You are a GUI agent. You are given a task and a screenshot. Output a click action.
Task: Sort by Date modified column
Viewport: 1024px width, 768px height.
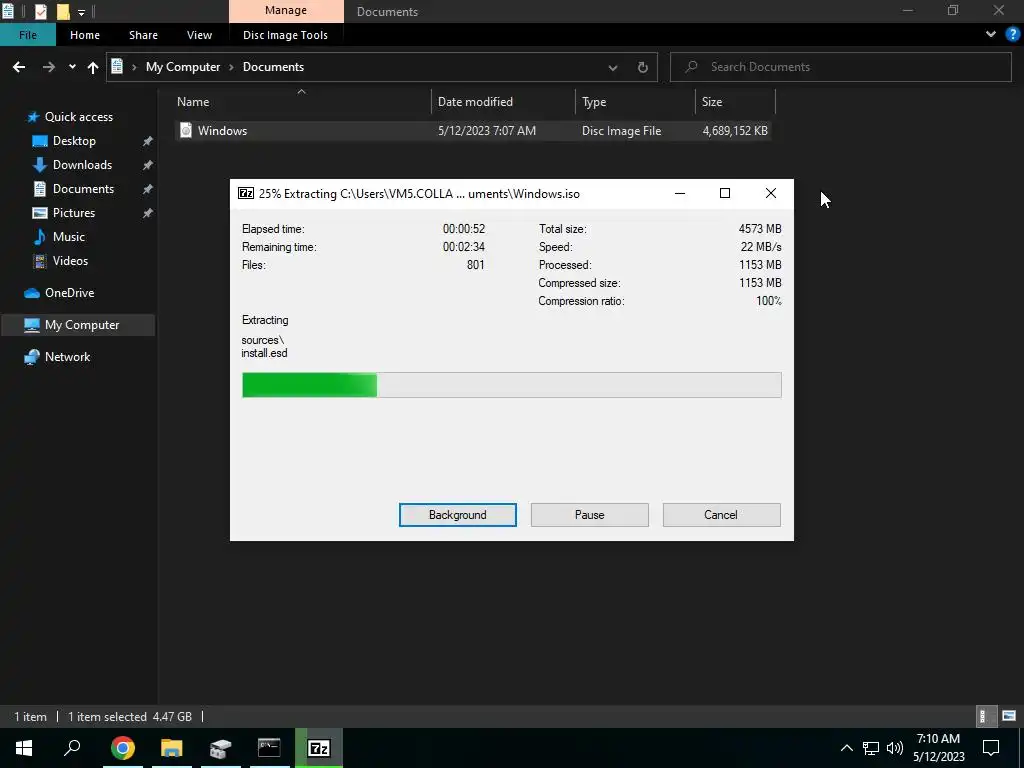[504, 102]
